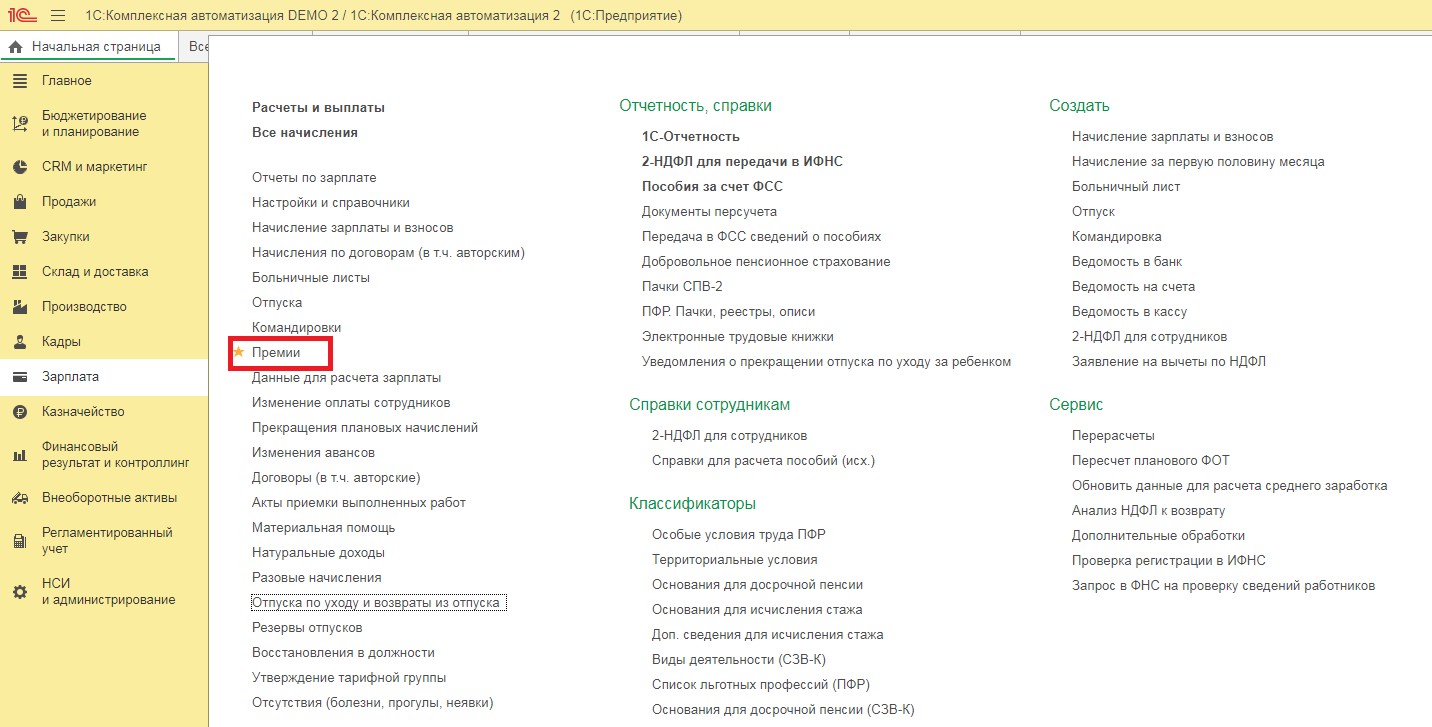The height and width of the screenshot is (727, 1432).
Task: Open the Премии link
Action: pos(276,353)
